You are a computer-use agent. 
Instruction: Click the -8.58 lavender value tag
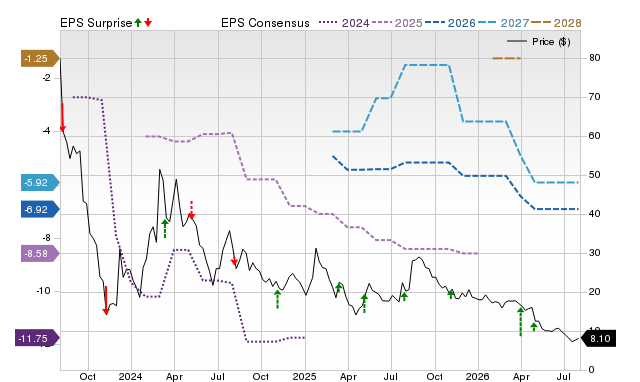40,253
